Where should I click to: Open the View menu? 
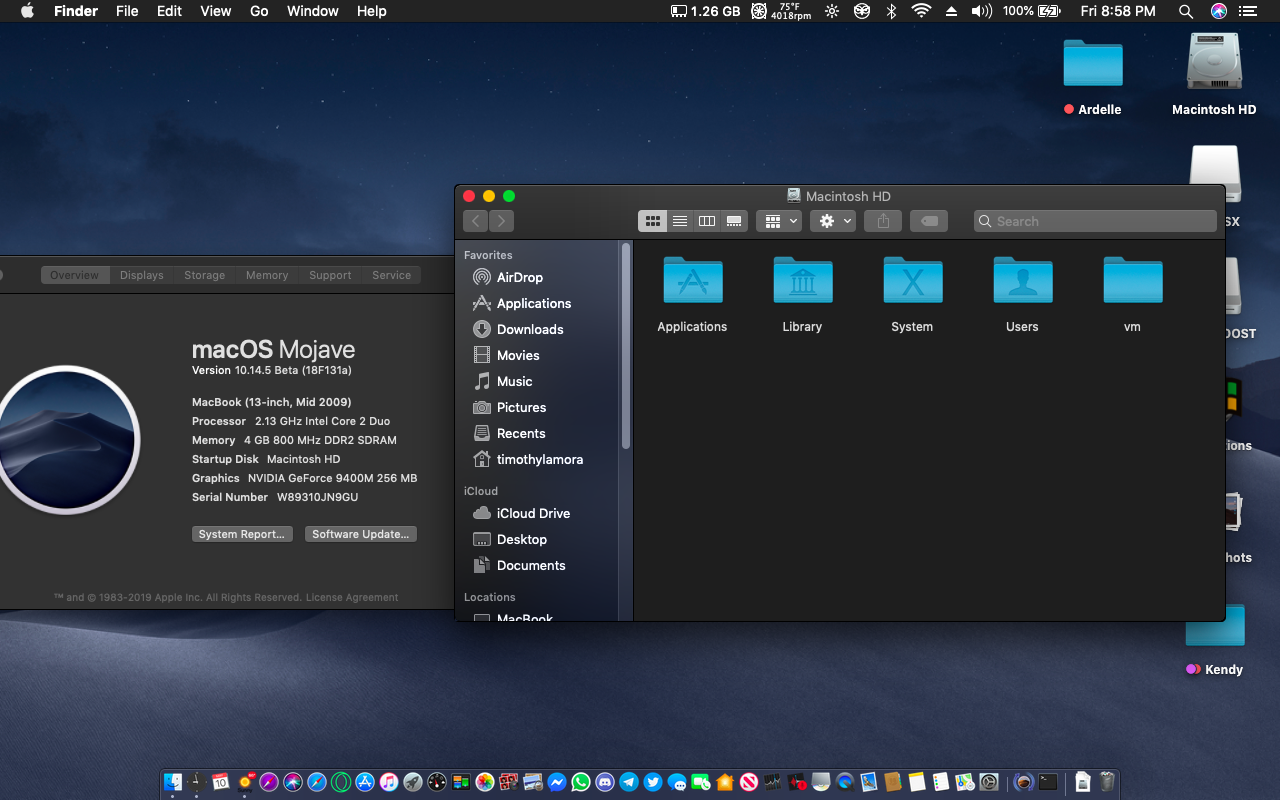click(216, 11)
